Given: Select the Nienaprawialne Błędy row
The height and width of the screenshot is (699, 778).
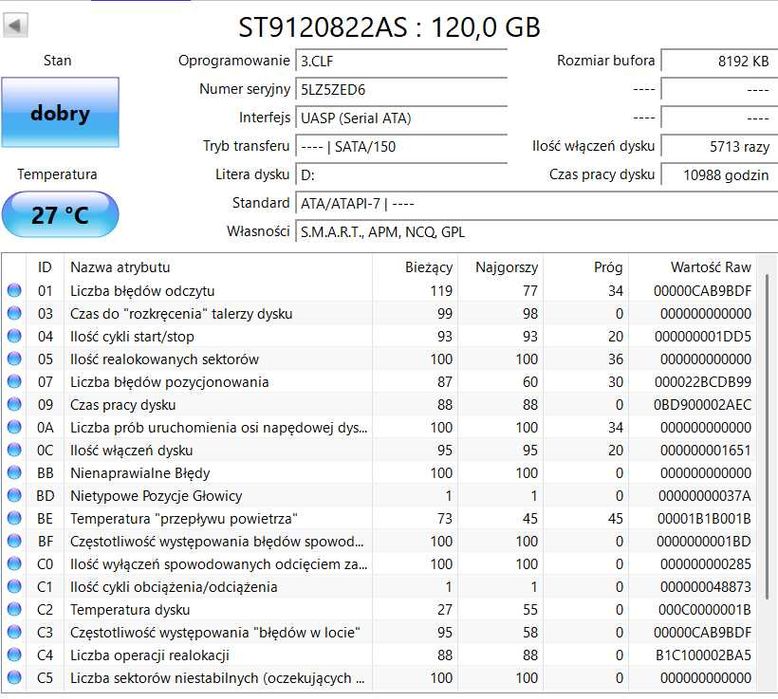Looking at the screenshot, I should click(379, 473).
